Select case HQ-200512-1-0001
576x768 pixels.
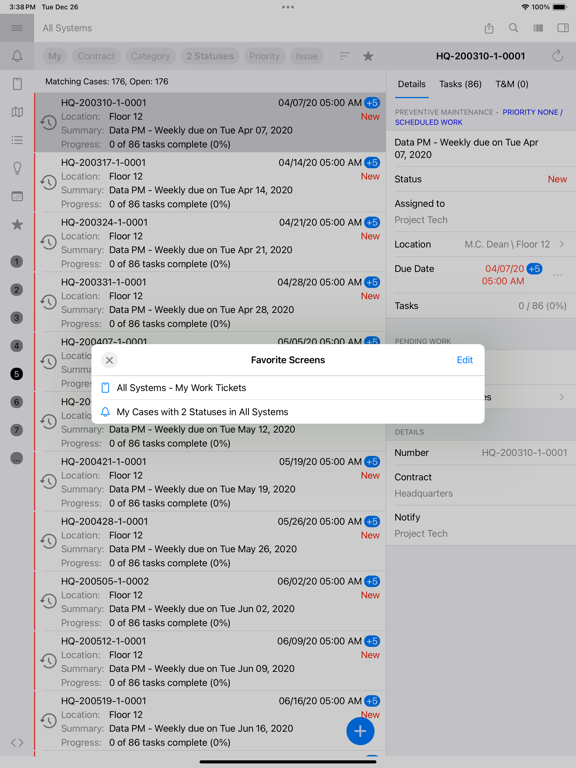pyautogui.click(x=210, y=661)
